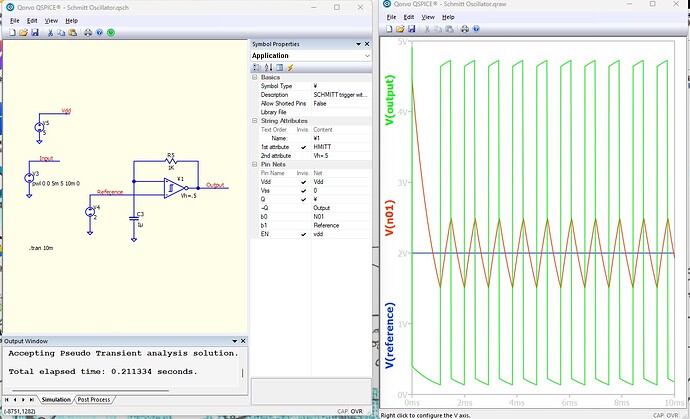Toggle Invis. check for 1st attribute
Screen dimensions: 690x419
tap(303, 147)
